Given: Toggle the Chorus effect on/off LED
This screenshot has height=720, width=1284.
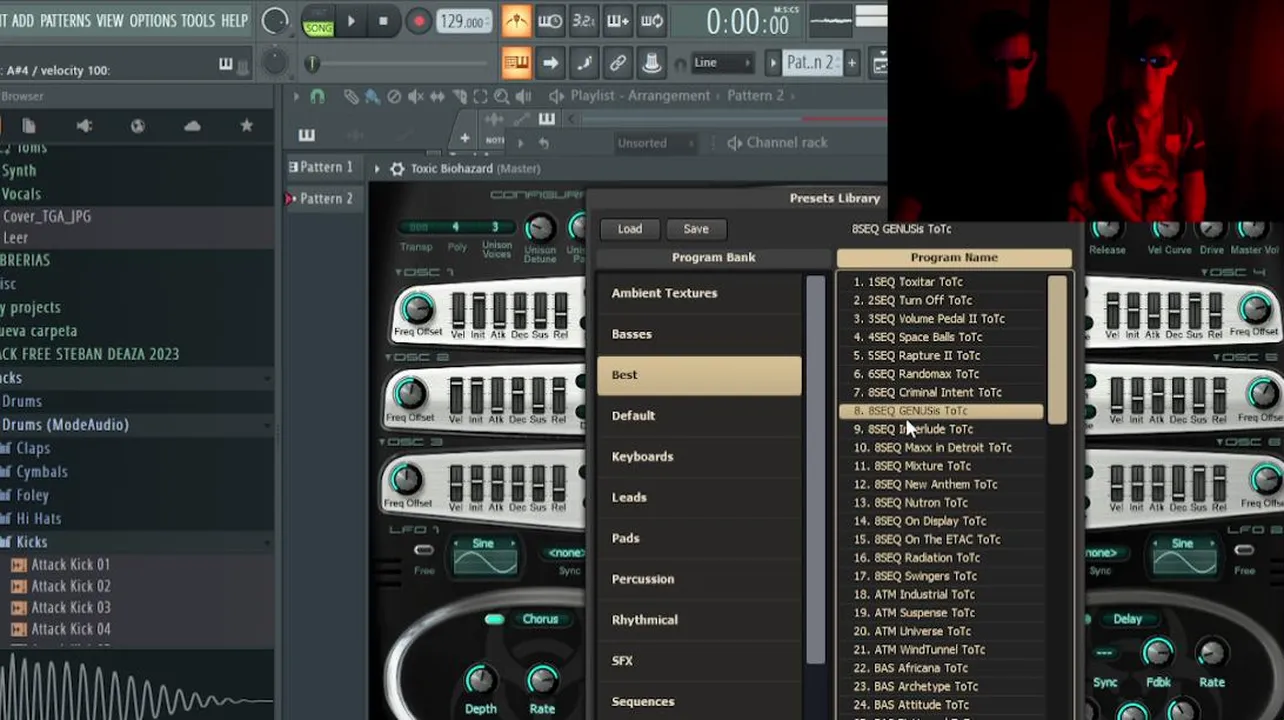Looking at the screenshot, I should [x=494, y=620].
